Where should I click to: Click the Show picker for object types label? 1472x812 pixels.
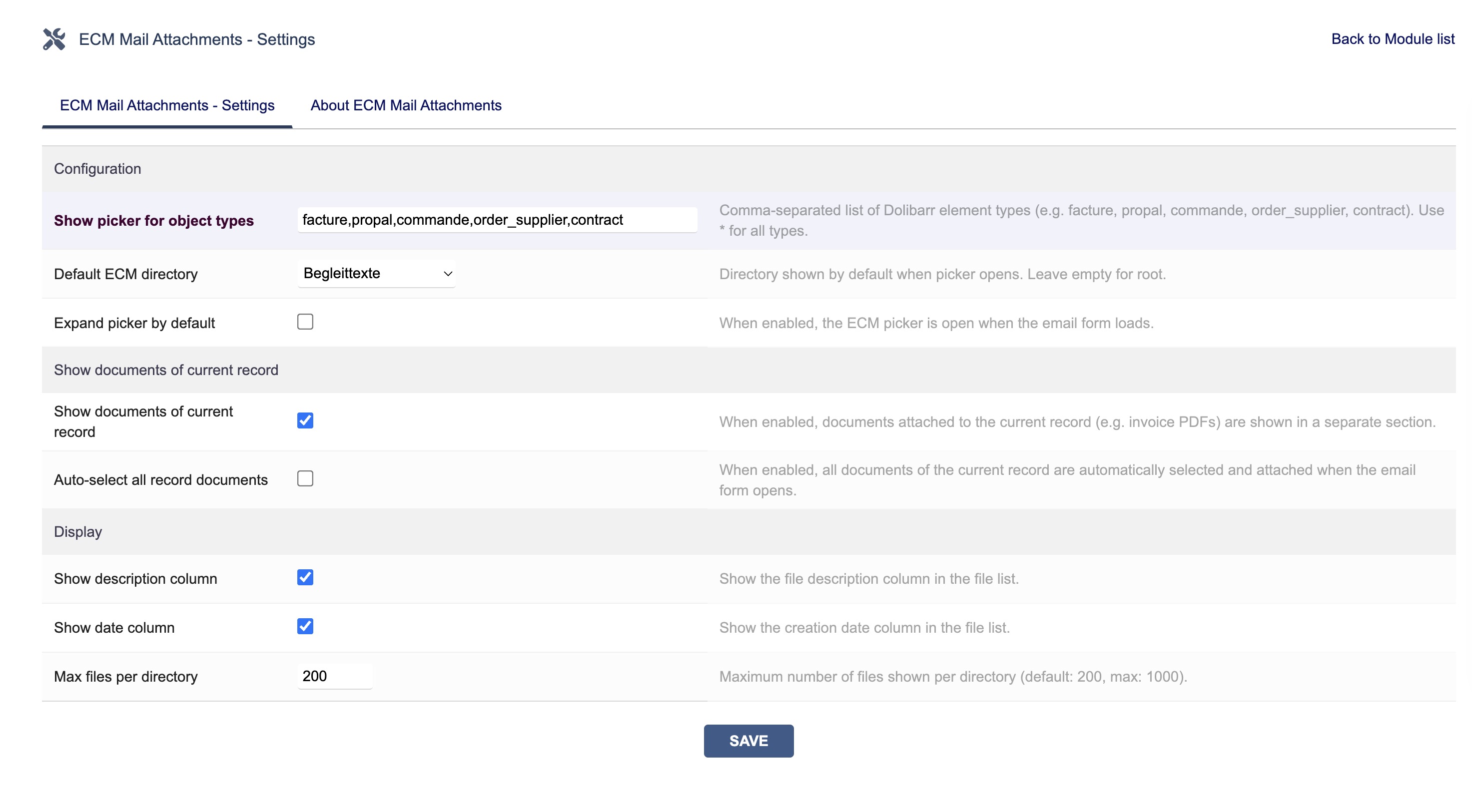point(154,221)
